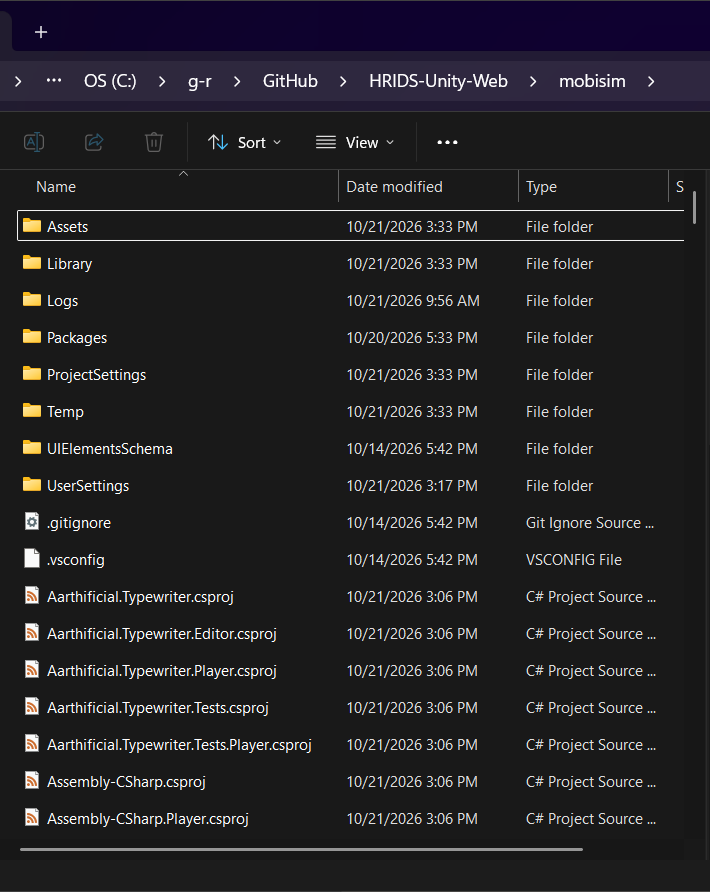Click the UIElementsSchema folder icon
This screenshot has width=710, height=892.
pyautogui.click(x=32, y=448)
